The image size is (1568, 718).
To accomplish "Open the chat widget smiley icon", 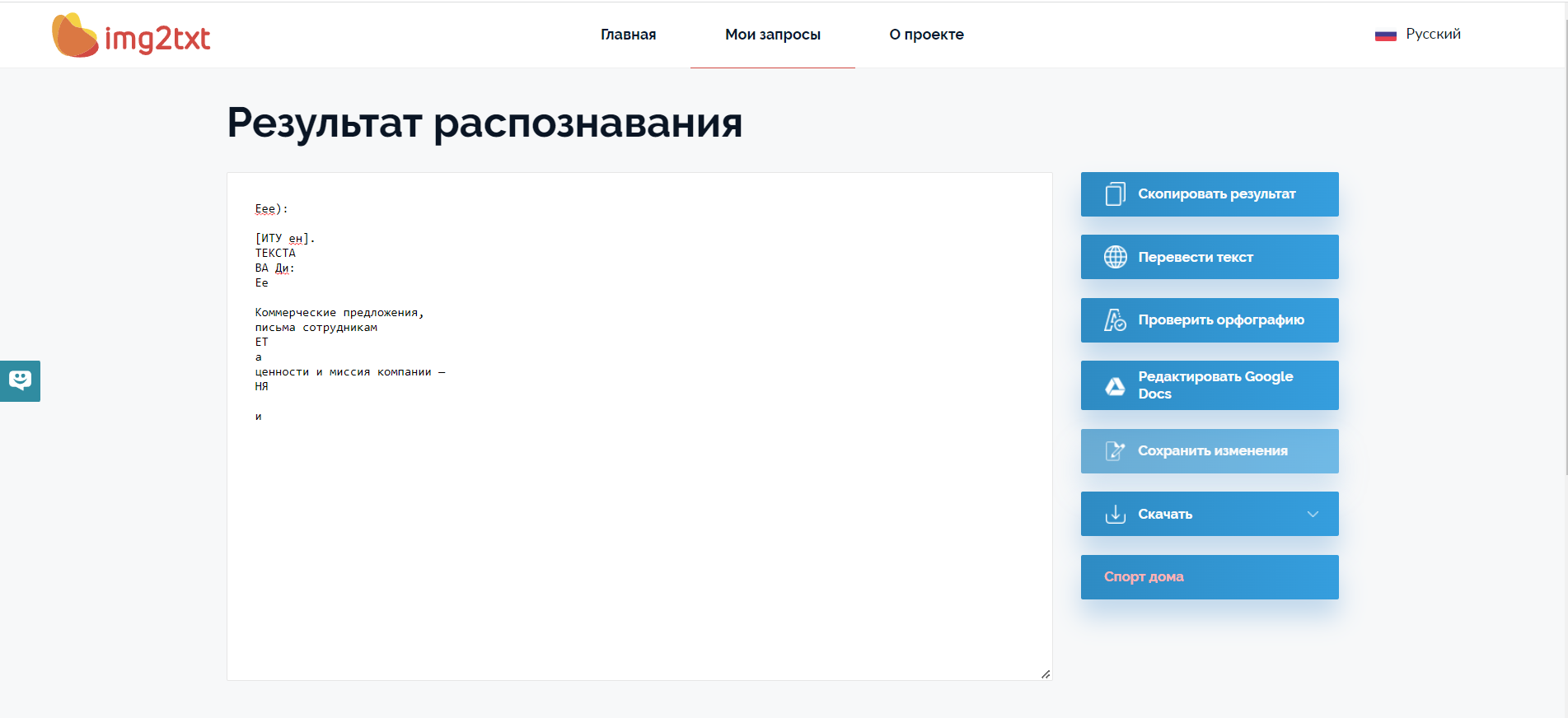I will coord(20,380).
